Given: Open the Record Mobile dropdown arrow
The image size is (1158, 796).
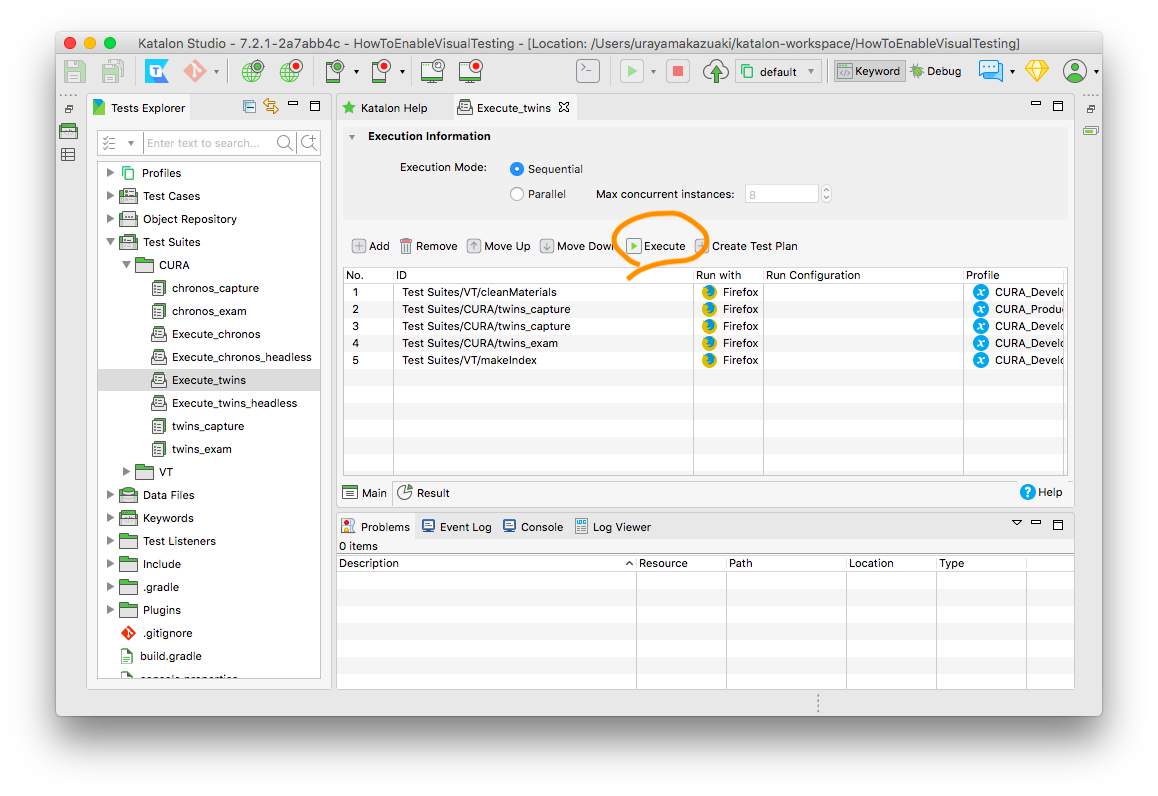Looking at the screenshot, I should [x=402, y=72].
